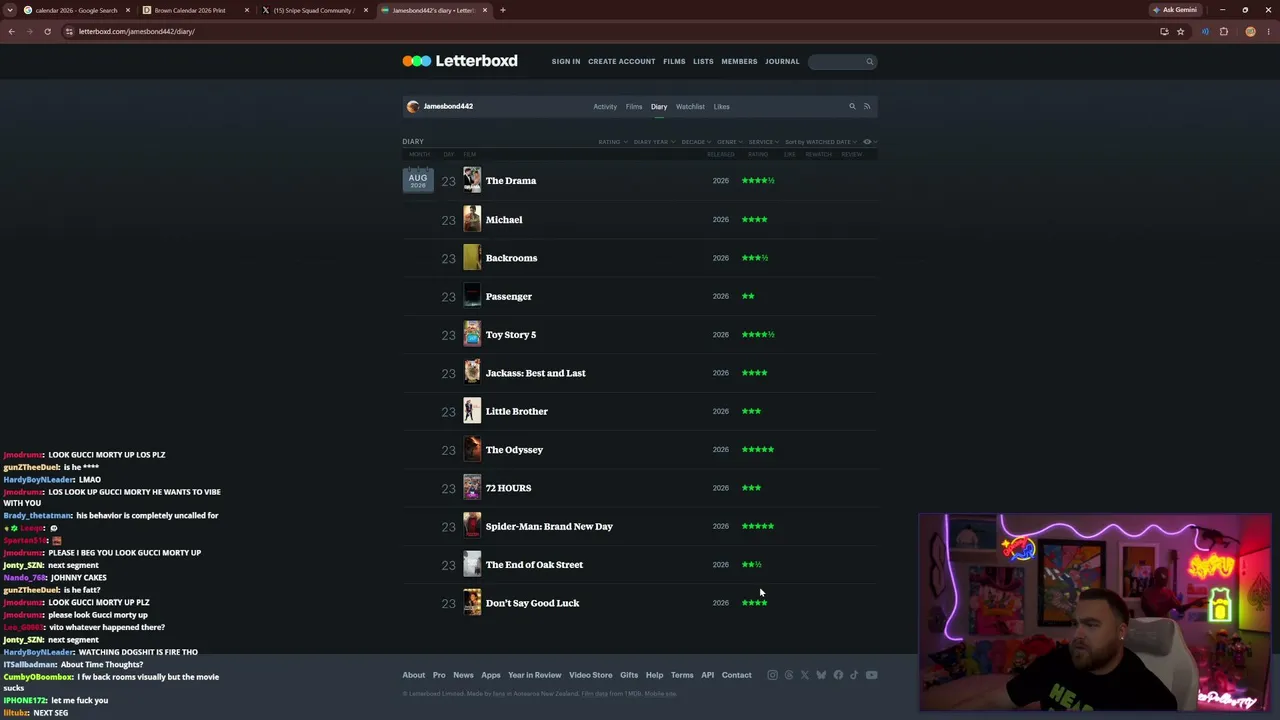This screenshot has width=1280, height=720.
Task: Close the Brown Calendar 2026 Print tab
Action: coord(247,10)
